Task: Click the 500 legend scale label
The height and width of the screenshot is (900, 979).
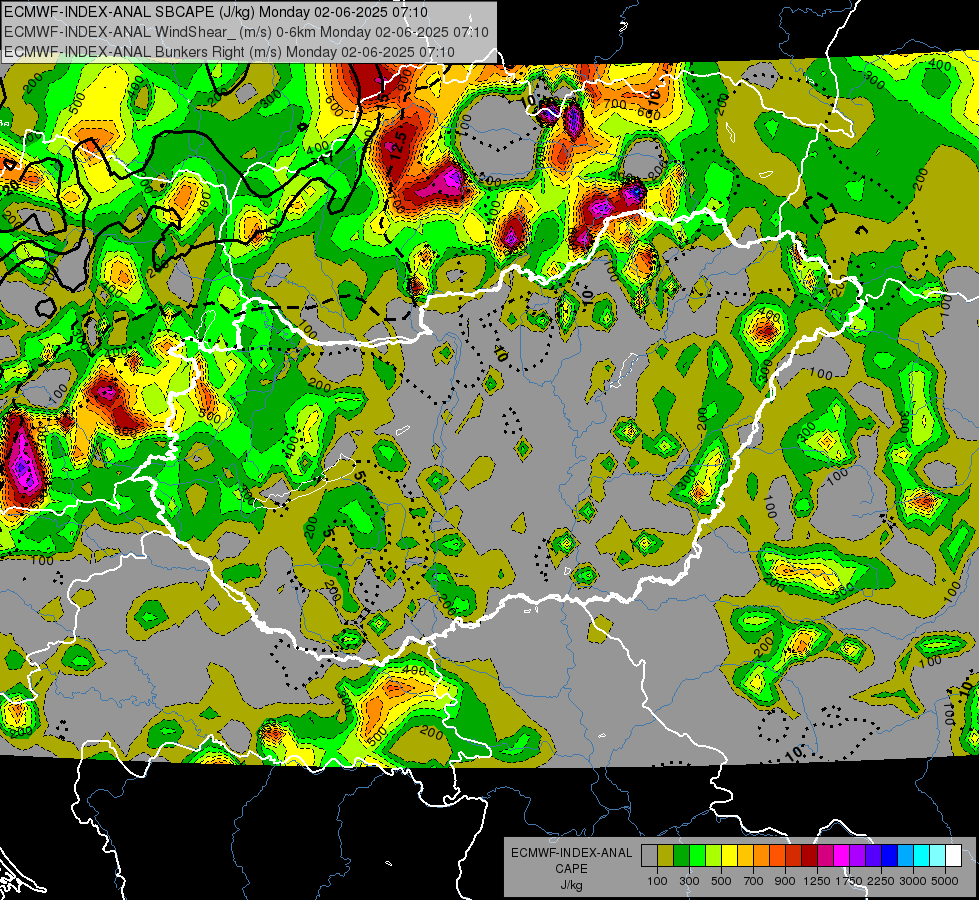Action: (721, 881)
